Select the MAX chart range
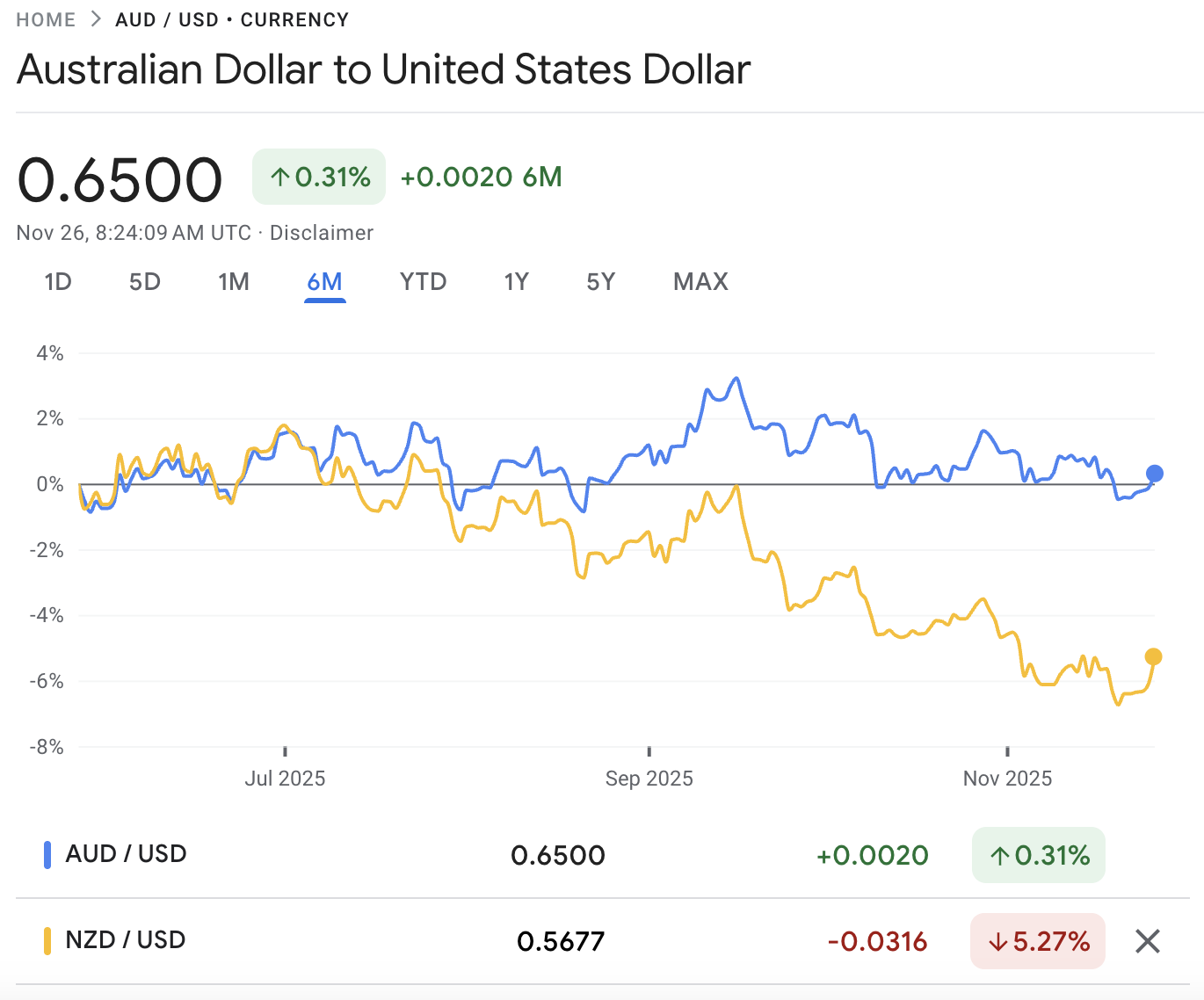Screen dimensions: 1204x1000 (x=700, y=281)
